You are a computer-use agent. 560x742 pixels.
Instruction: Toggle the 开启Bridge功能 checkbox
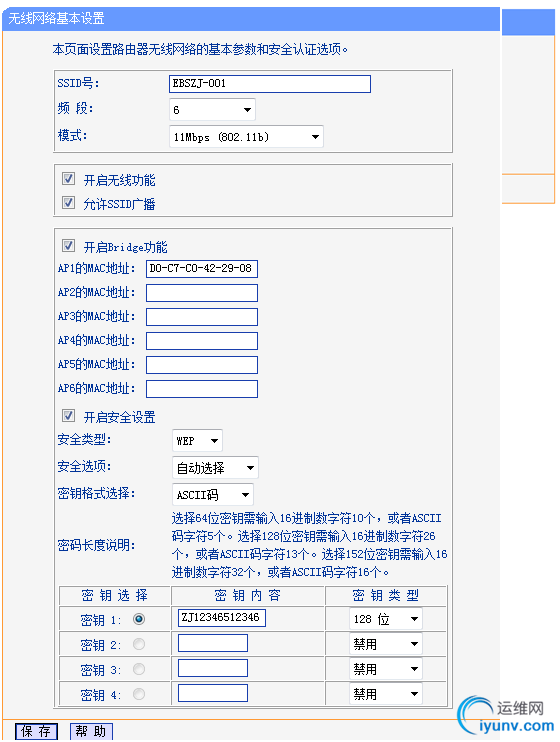(x=69, y=246)
